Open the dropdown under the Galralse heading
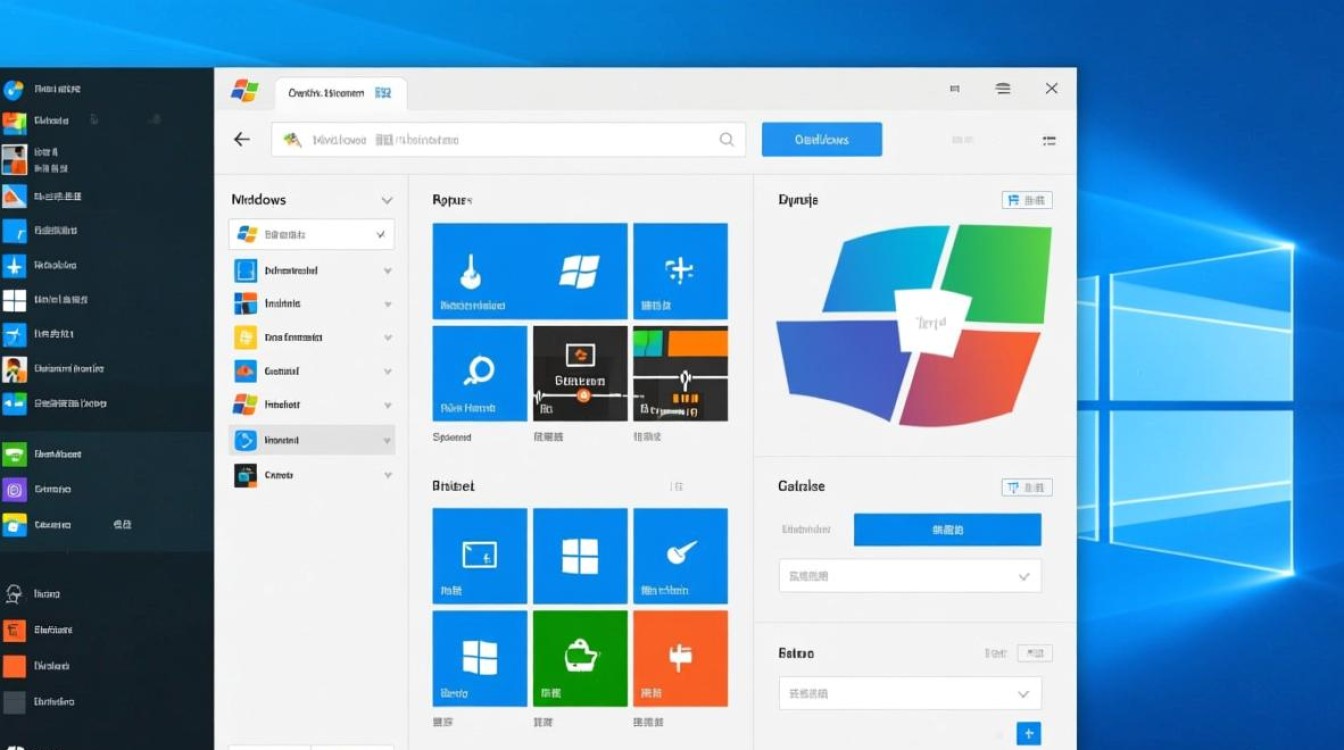The image size is (1344, 750). coord(909,576)
